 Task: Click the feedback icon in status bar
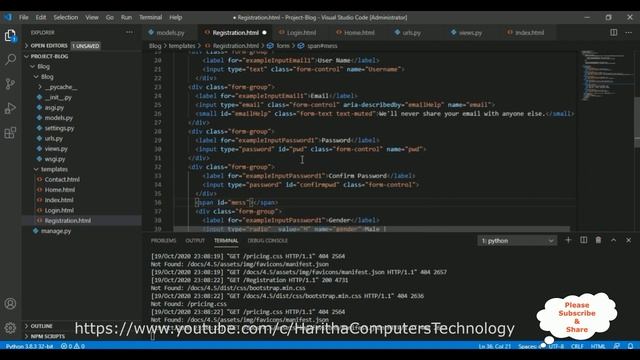coord(617,346)
